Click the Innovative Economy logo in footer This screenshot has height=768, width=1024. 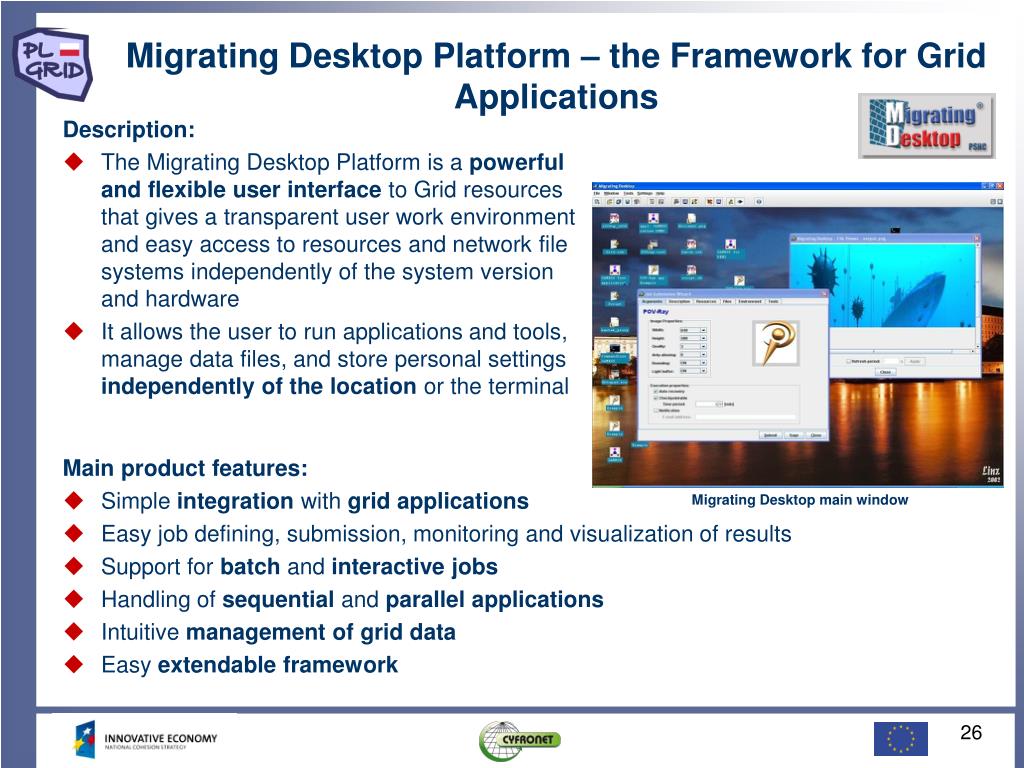click(x=145, y=740)
